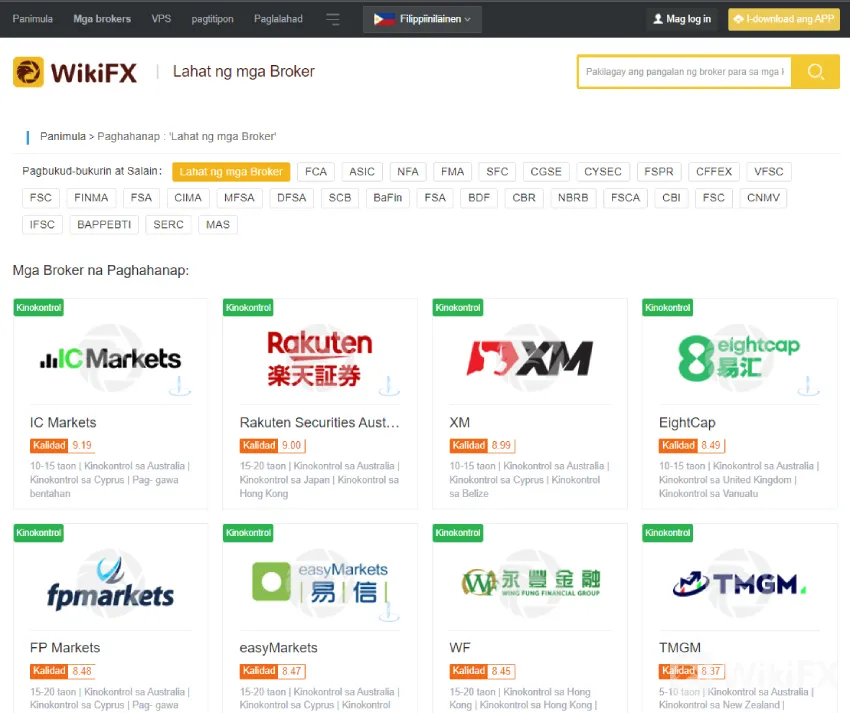This screenshot has width=850, height=713.
Task: Filter by FCA regulator
Action: tap(316, 172)
